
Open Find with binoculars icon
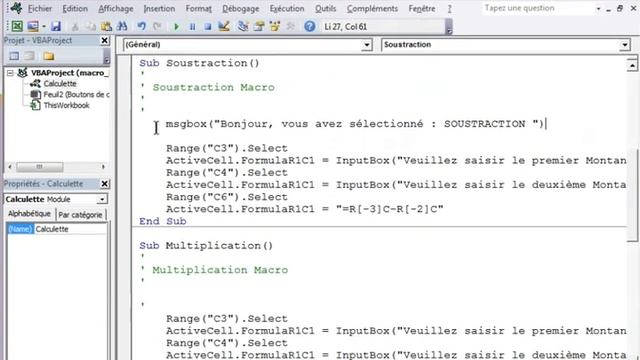(x=122, y=27)
